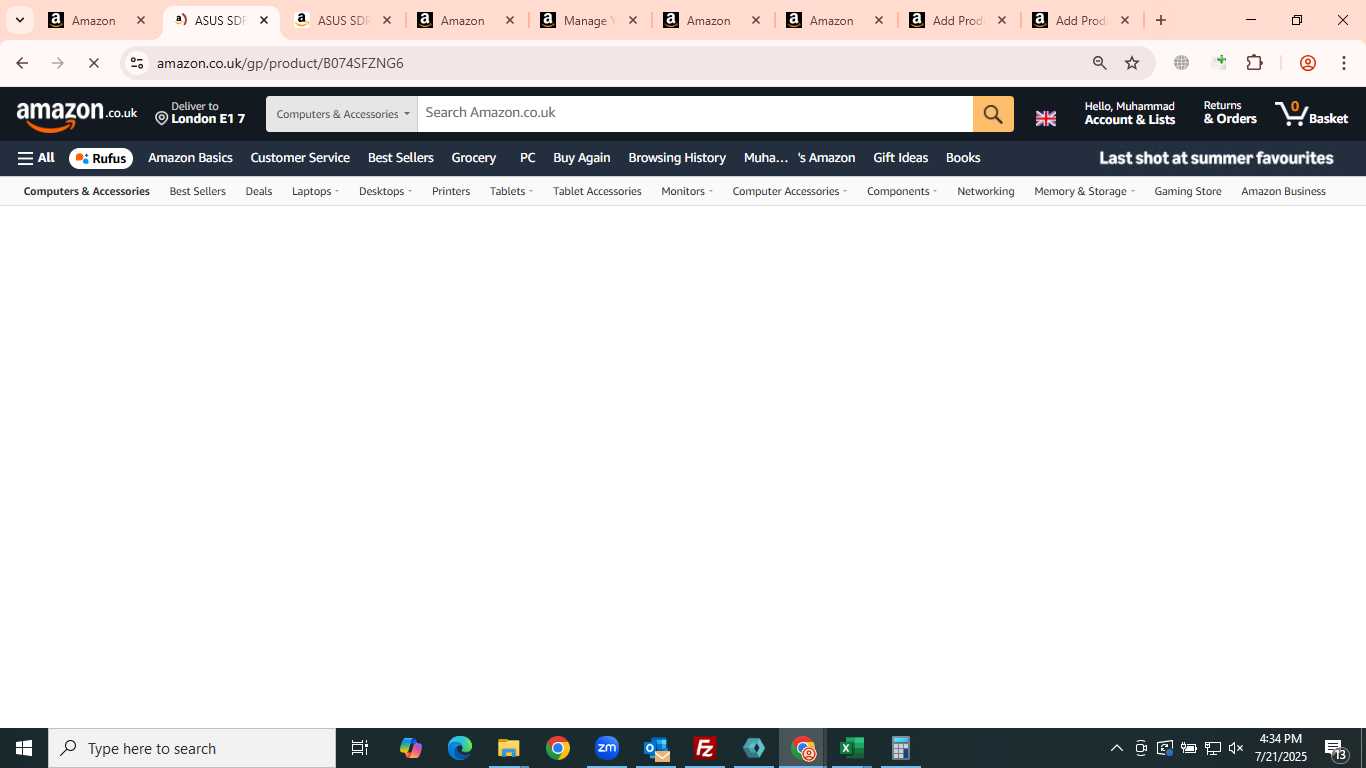This screenshot has height=768, width=1366.
Task: Open notification center in system tray
Action: coord(1337,748)
